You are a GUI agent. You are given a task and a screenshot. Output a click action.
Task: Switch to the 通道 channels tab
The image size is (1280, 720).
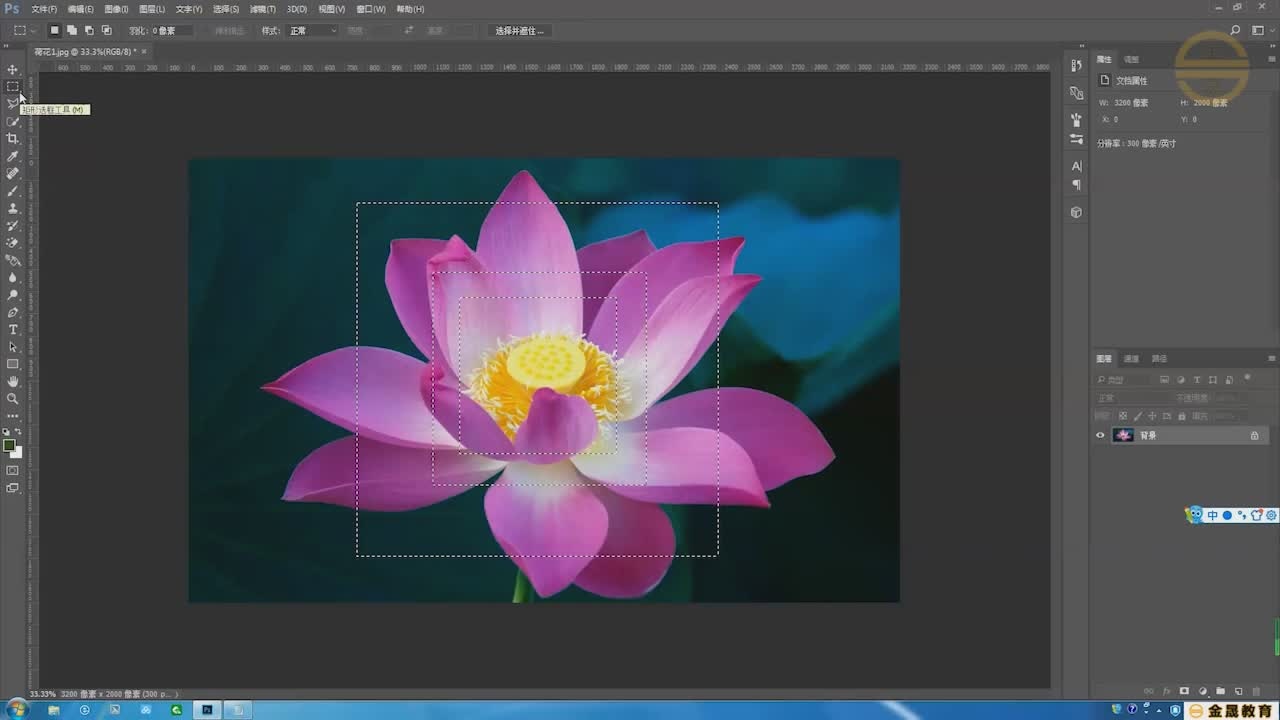pos(1131,359)
